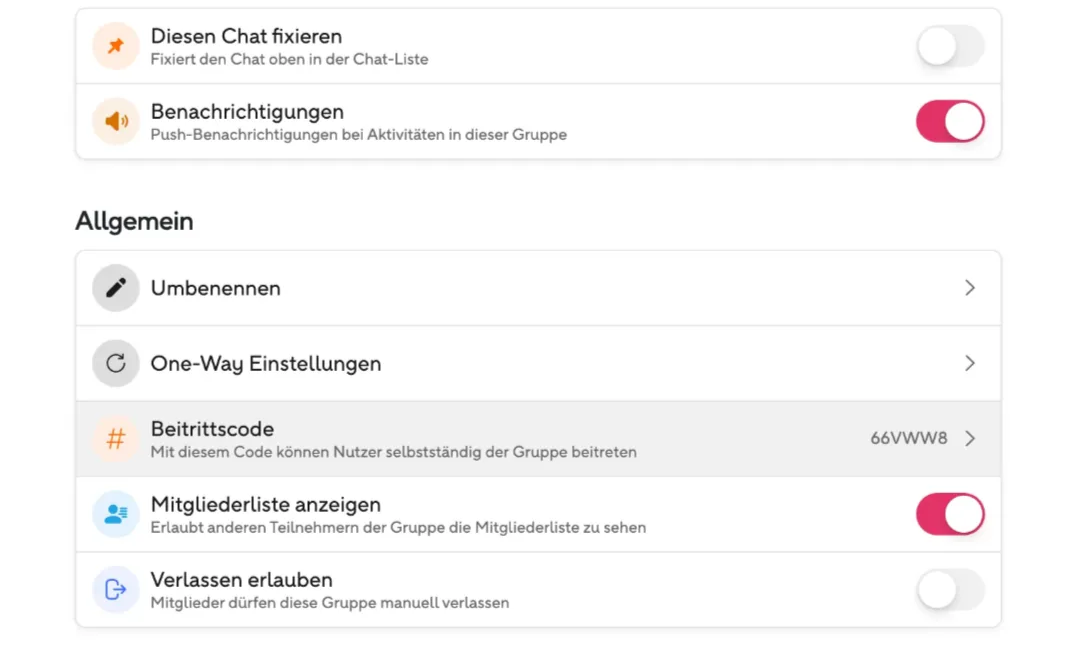Enable the Verlassen erlauben switch
Viewport: 1078px width, 645px height.
click(950, 589)
